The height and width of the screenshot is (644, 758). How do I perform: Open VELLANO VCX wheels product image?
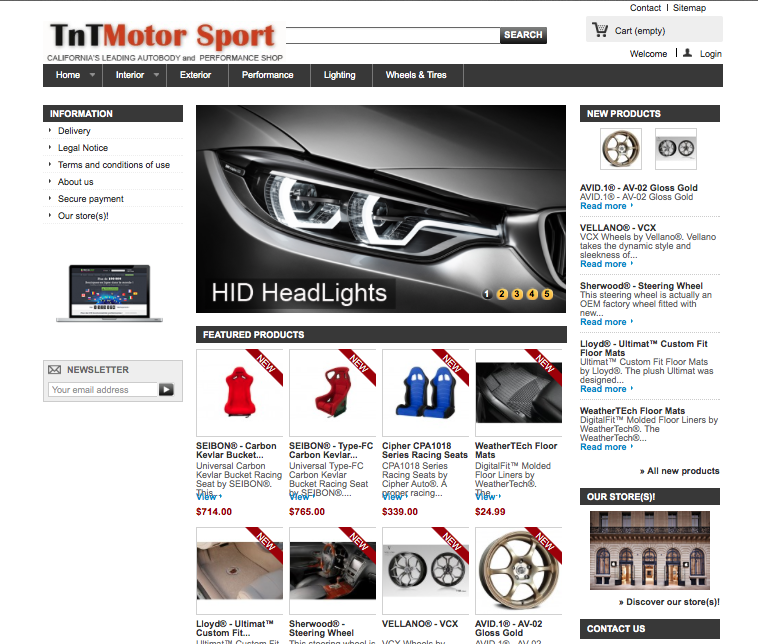[x=425, y=571]
